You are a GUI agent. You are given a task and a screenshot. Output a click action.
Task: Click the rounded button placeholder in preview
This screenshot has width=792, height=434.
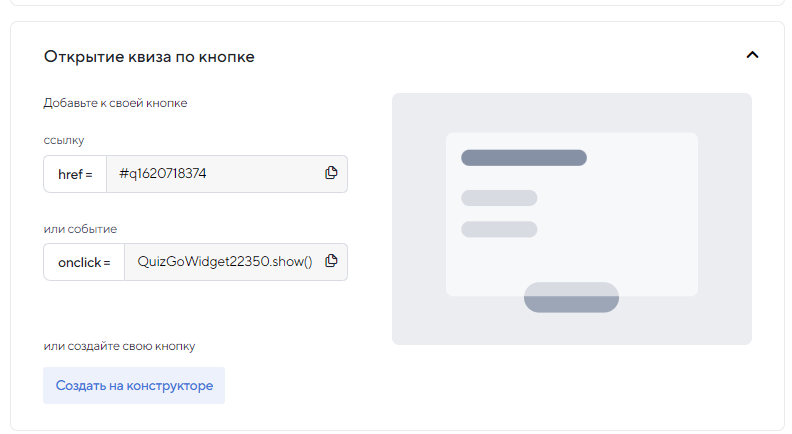pos(571,297)
